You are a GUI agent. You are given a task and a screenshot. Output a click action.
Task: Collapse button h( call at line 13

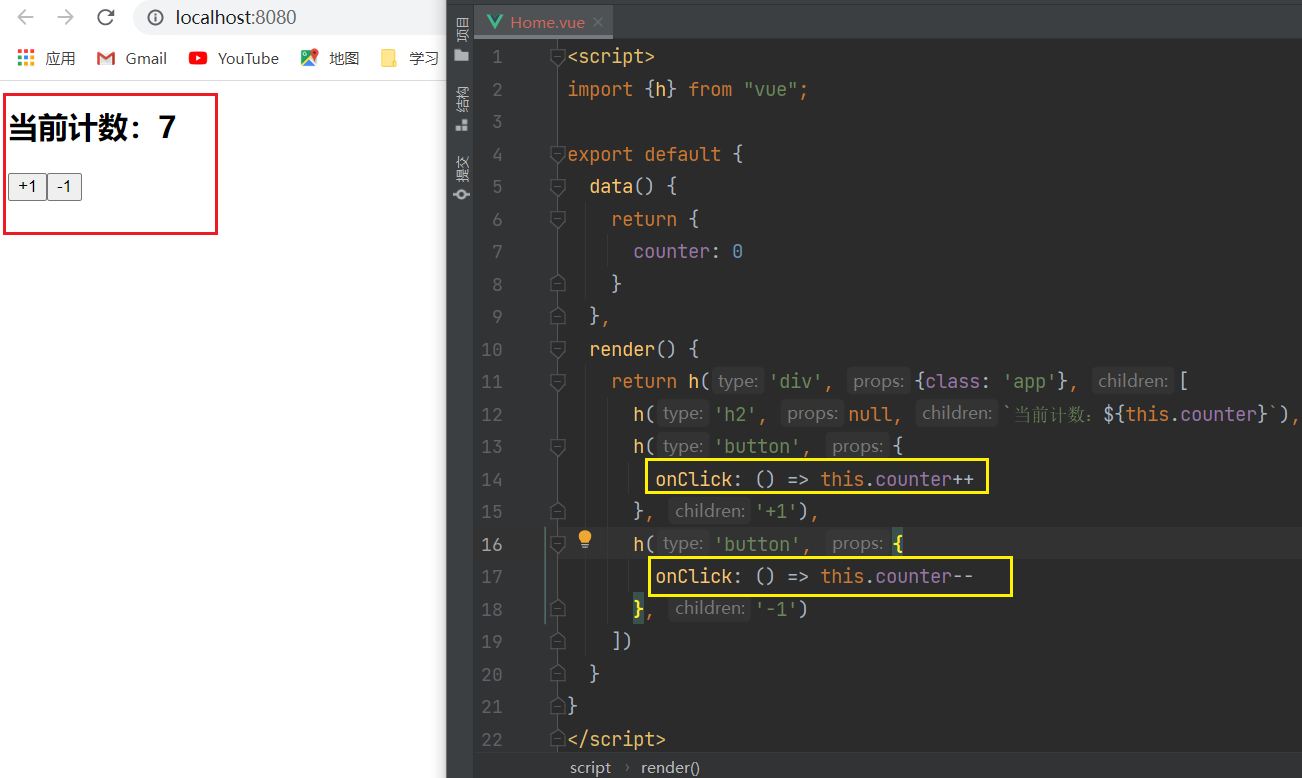click(x=558, y=447)
